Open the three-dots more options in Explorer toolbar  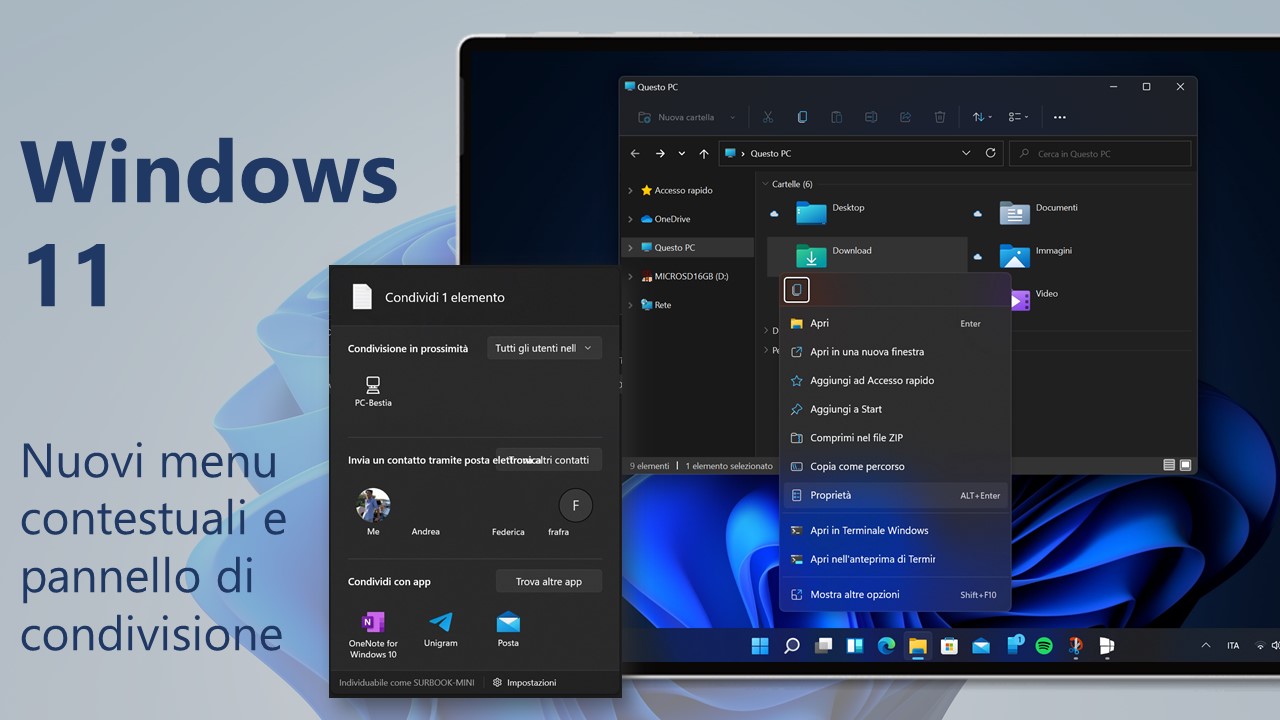pyautogui.click(x=1060, y=117)
